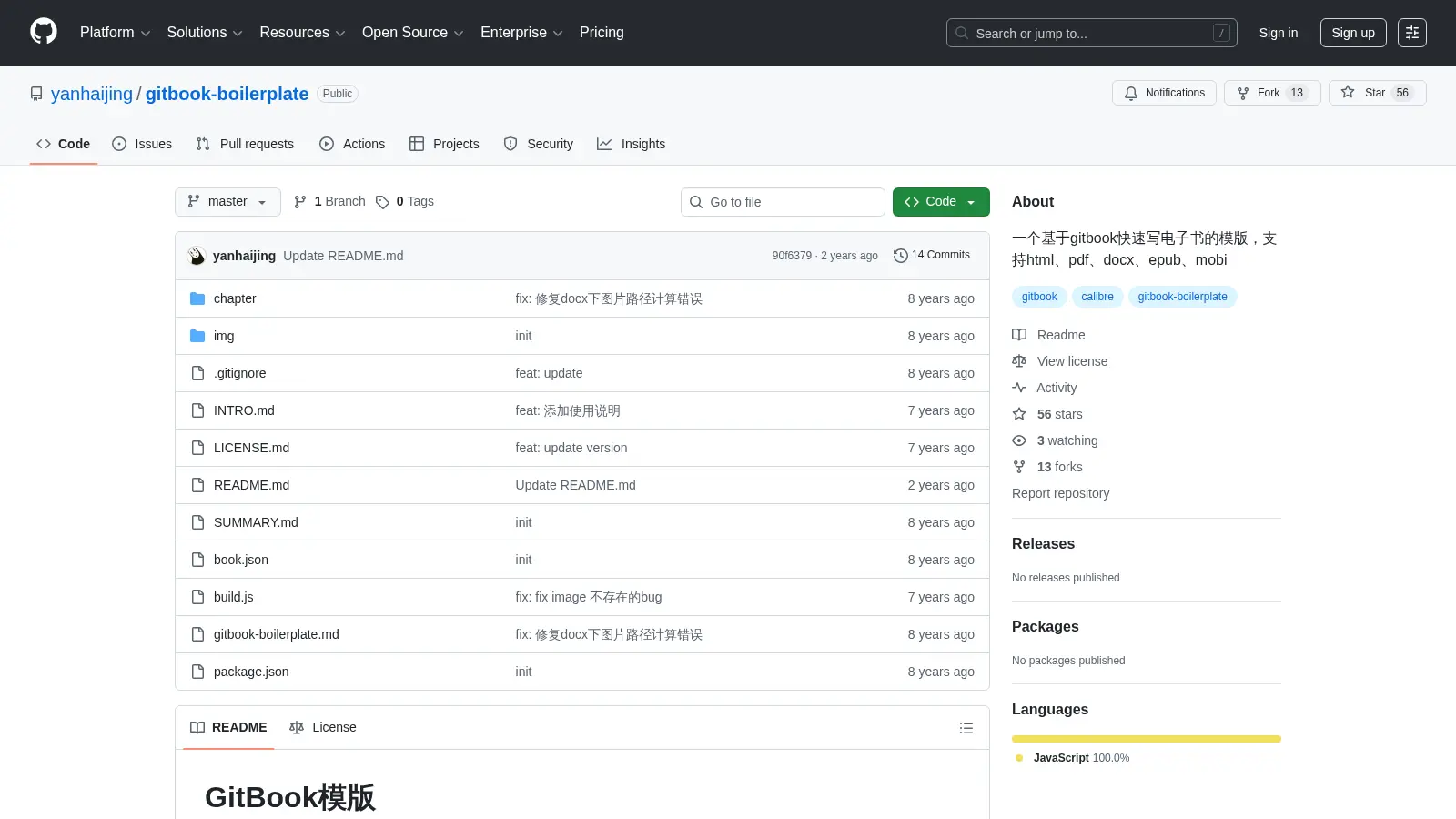Click the repository icon before yanhaijing
1456x819 pixels.
tap(36, 94)
